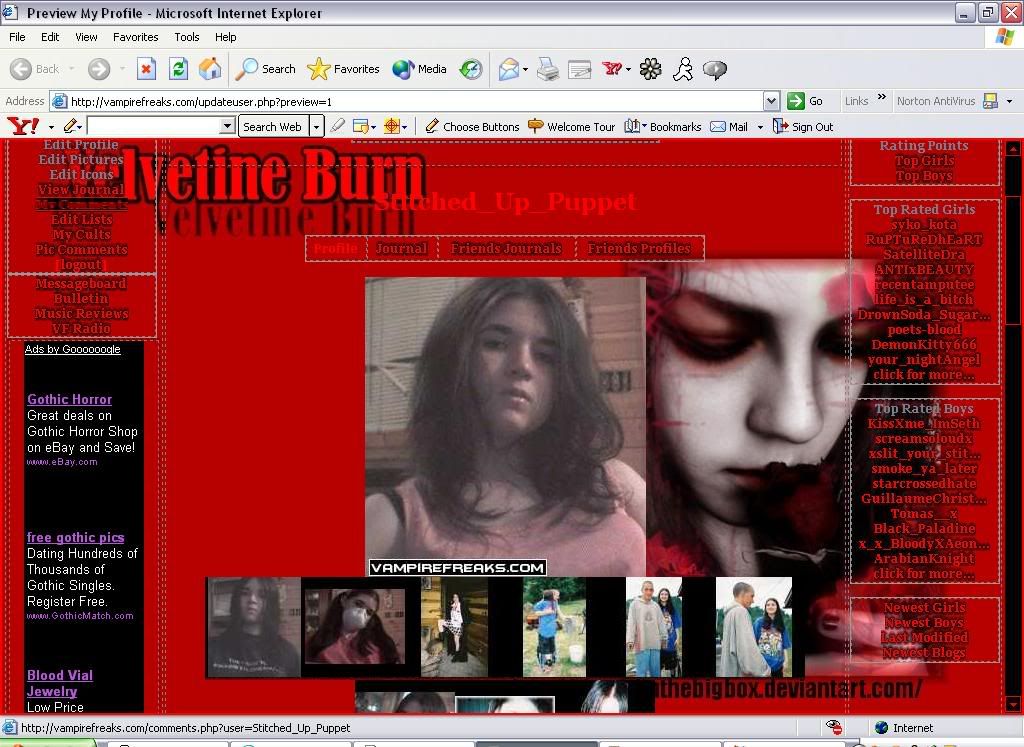Click the pencil customize icon on Yahoo toolbar
The image size is (1024, 747).
click(x=70, y=126)
